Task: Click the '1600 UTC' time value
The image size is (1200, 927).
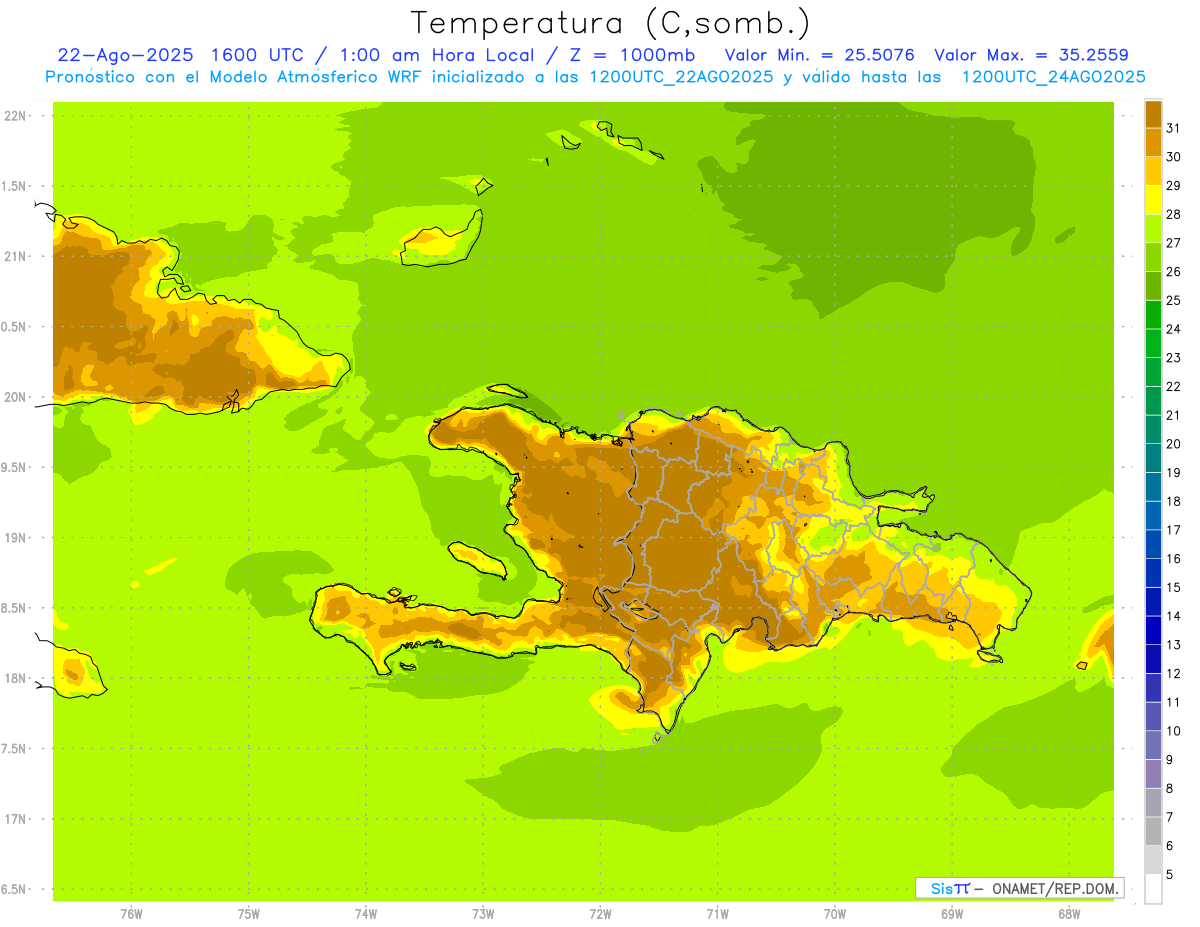Action: (x=255, y=55)
